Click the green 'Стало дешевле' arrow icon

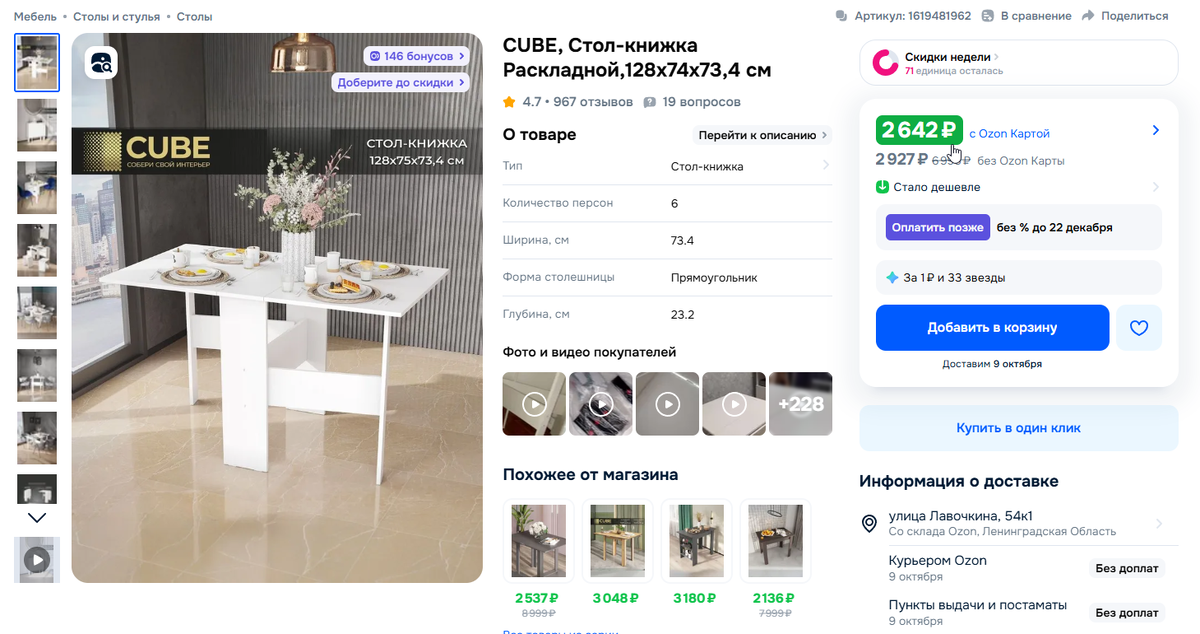[883, 187]
